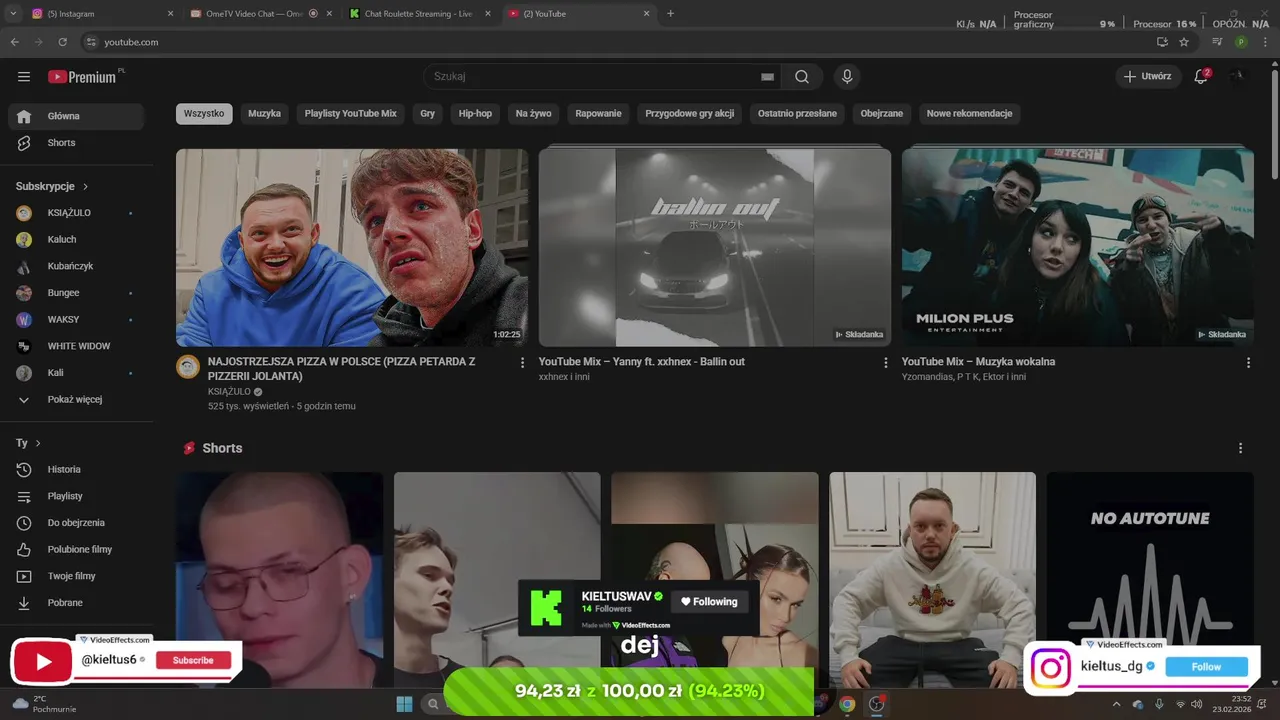The height and width of the screenshot is (720, 1280).
Task: Open OBS Studio from the taskbar
Action: tap(876, 704)
